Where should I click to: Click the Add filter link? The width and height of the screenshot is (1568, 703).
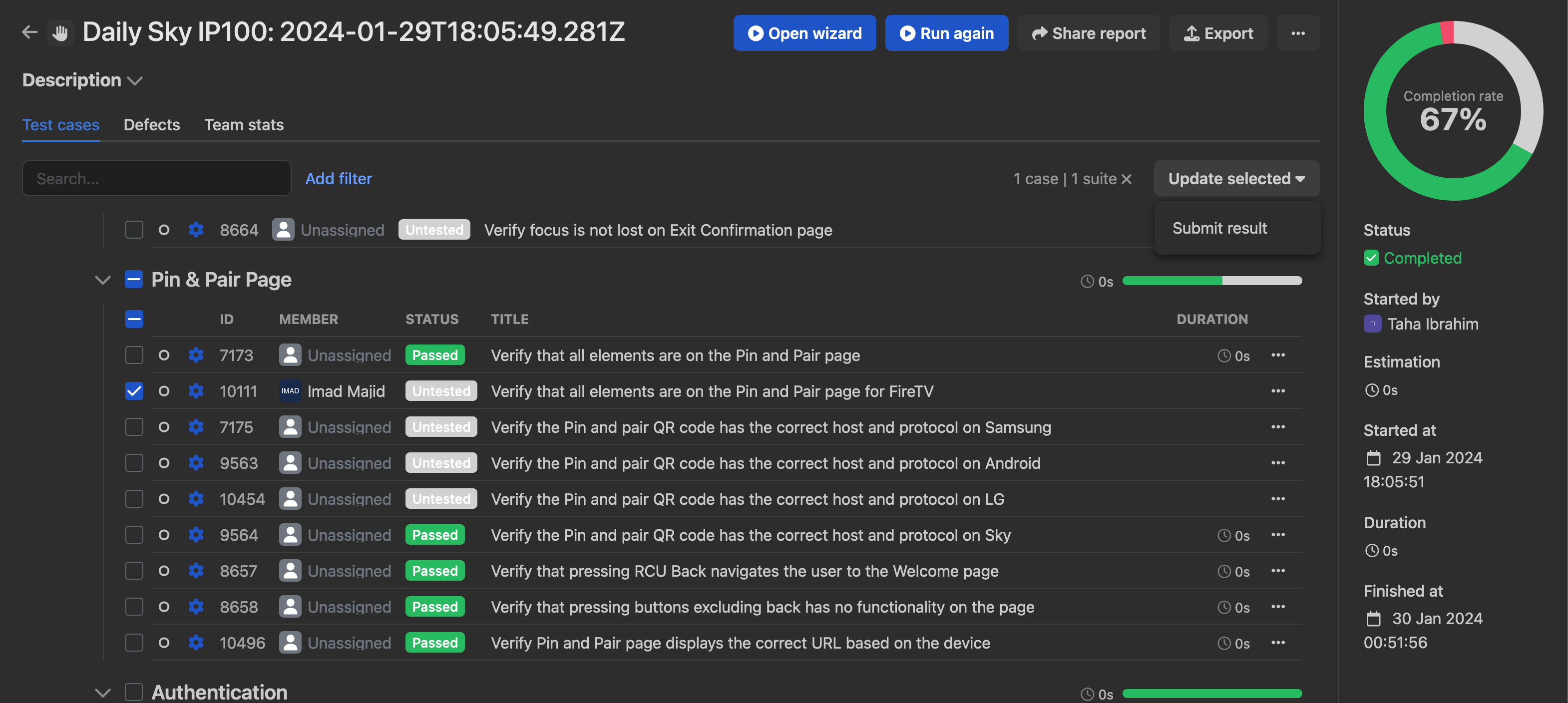pyautogui.click(x=339, y=178)
